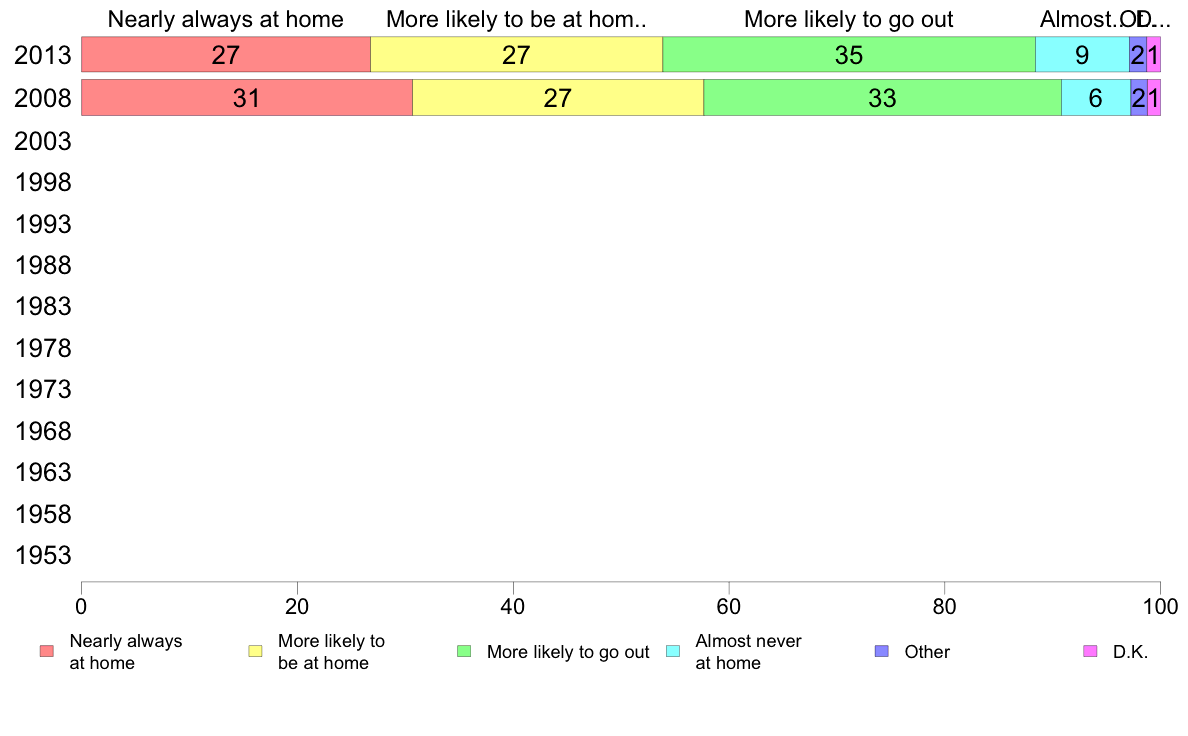
Task: Click the 1988 year label
Action: point(42,265)
